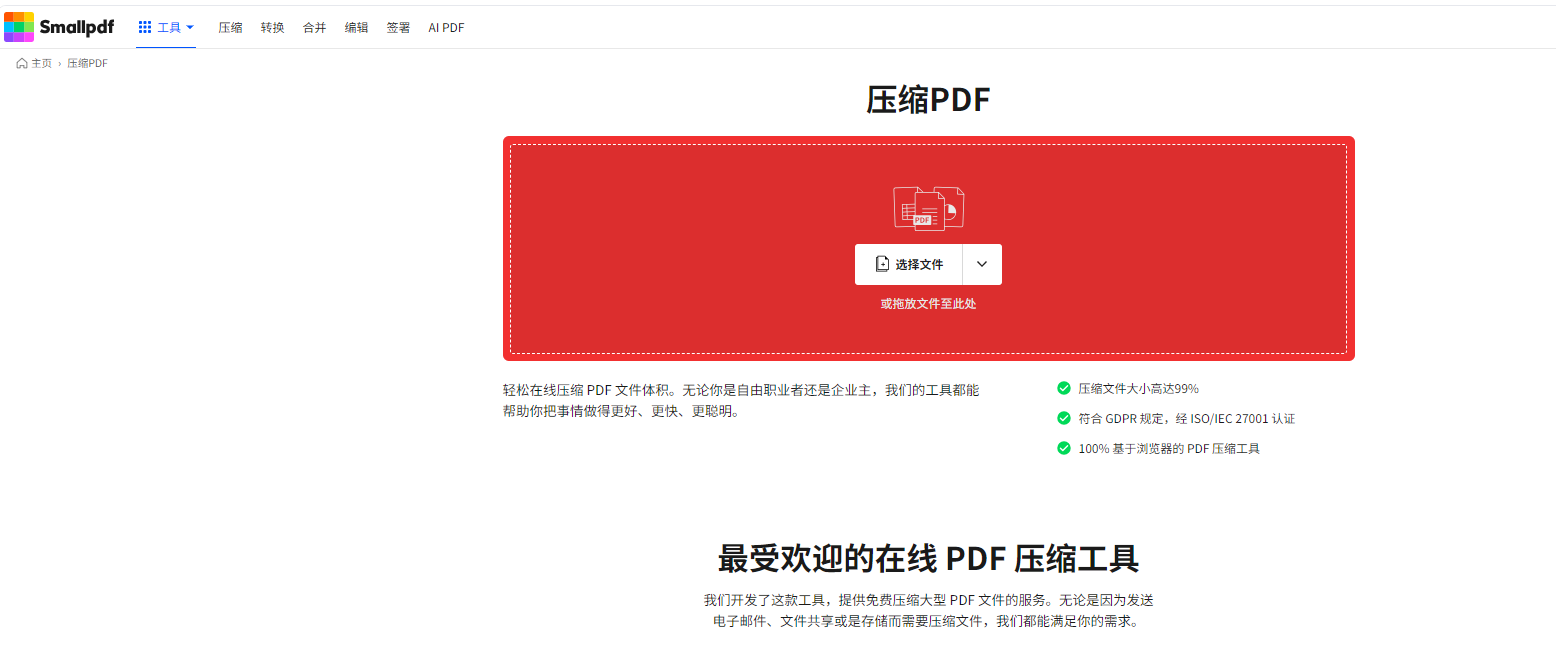Image resolution: width=1556 pixels, height=667 pixels.
Task: Open the chevron dropdown next to 选择文件
Action: [982, 265]
